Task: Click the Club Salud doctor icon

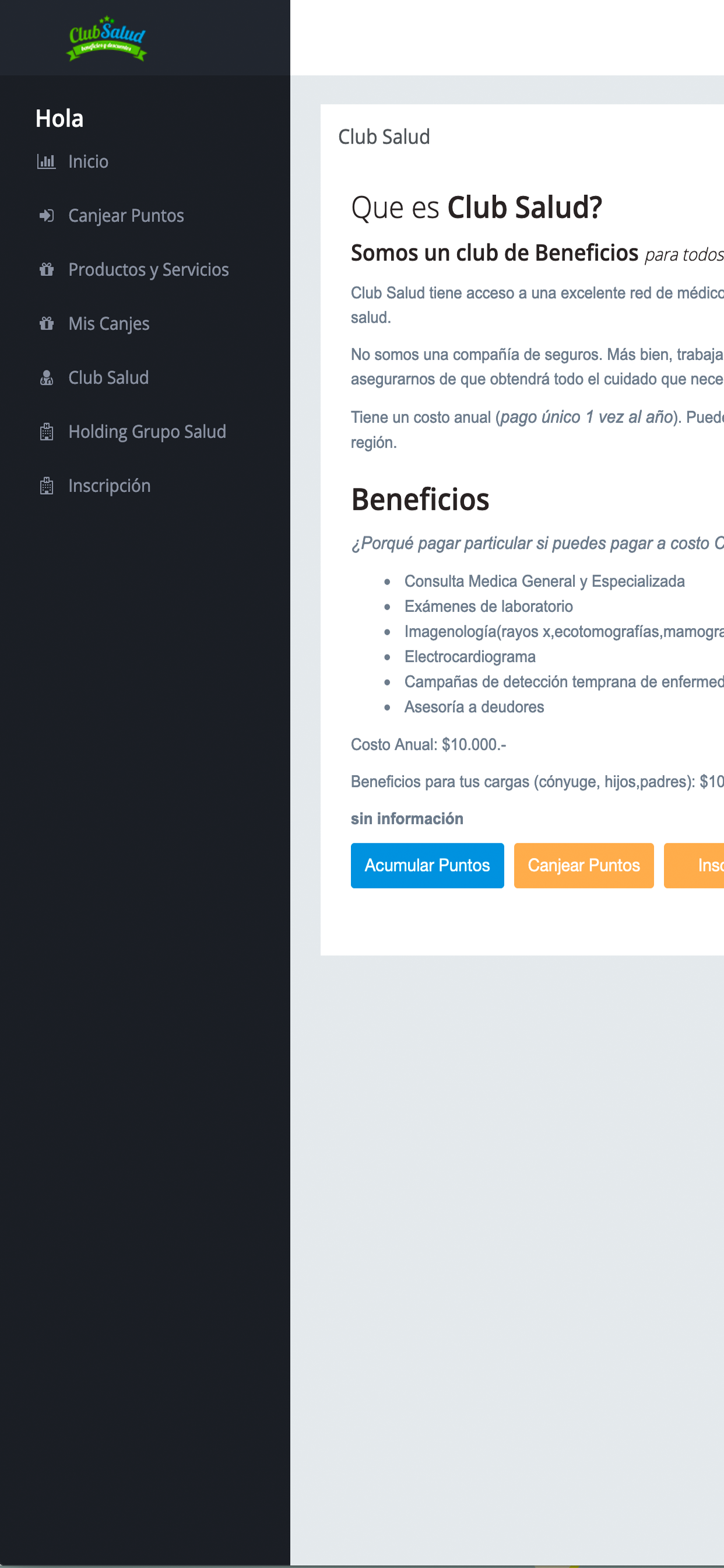Action: (x=46, y=377)
